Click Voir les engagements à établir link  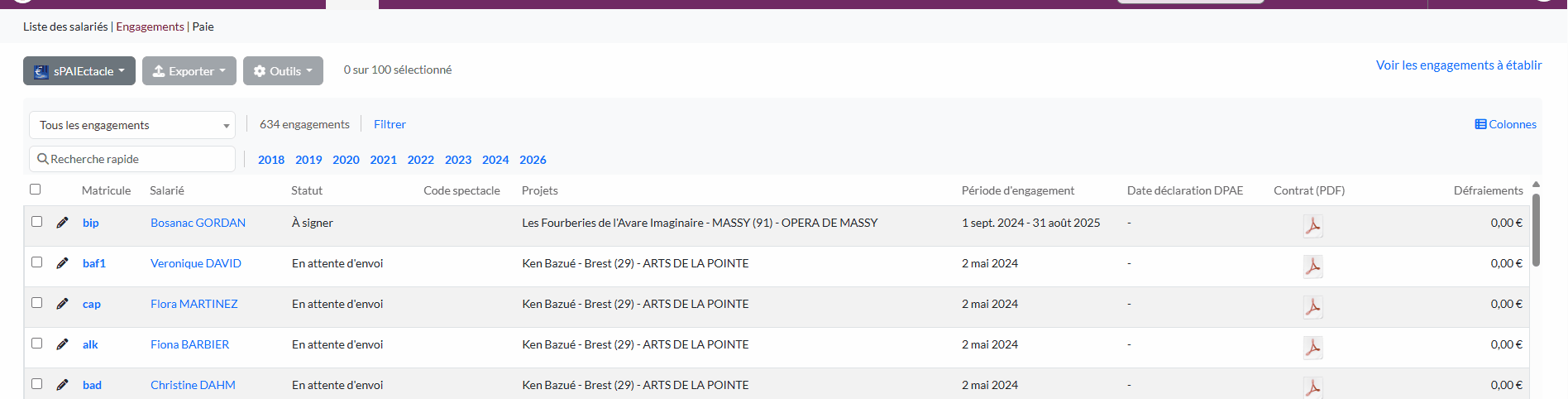click(x=1458, y=65)
